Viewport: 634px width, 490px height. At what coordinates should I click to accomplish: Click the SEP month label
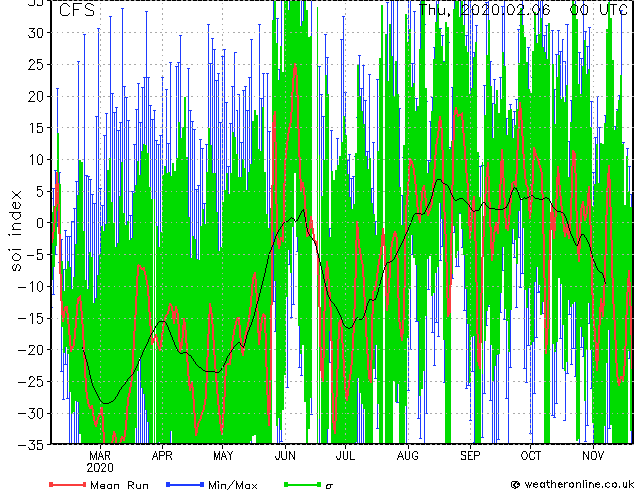click(x=470, y=456)
